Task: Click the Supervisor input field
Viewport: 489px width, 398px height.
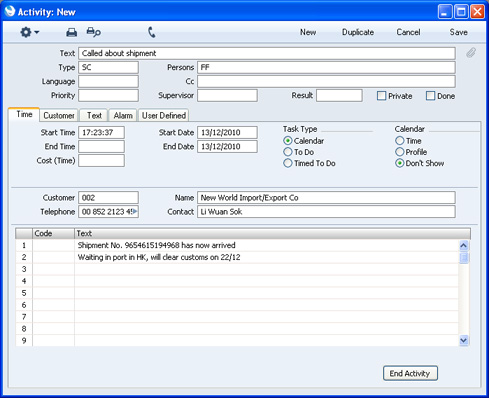Action: coord(227,95)
